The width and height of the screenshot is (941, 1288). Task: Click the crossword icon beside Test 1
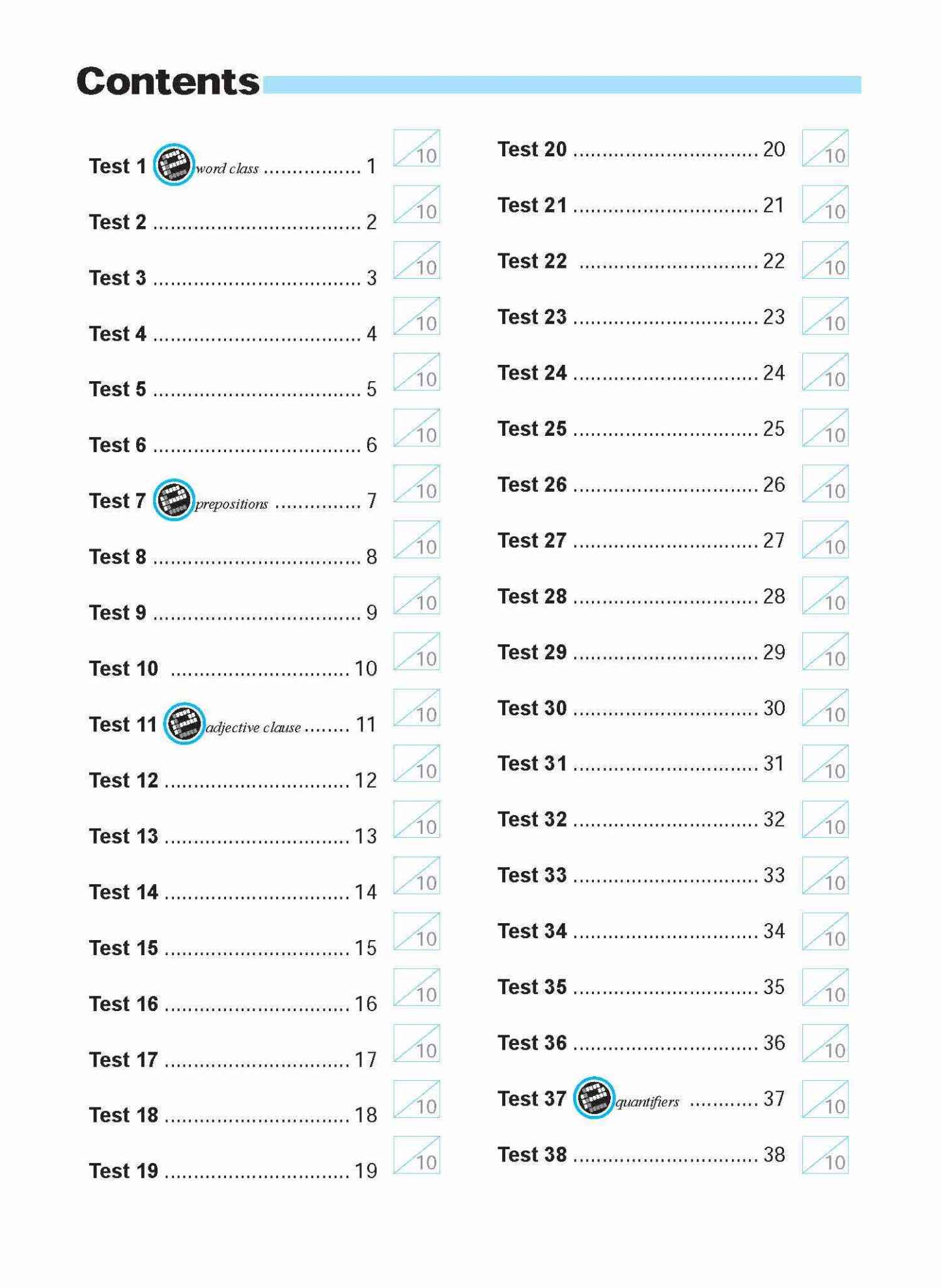point(173,164)
